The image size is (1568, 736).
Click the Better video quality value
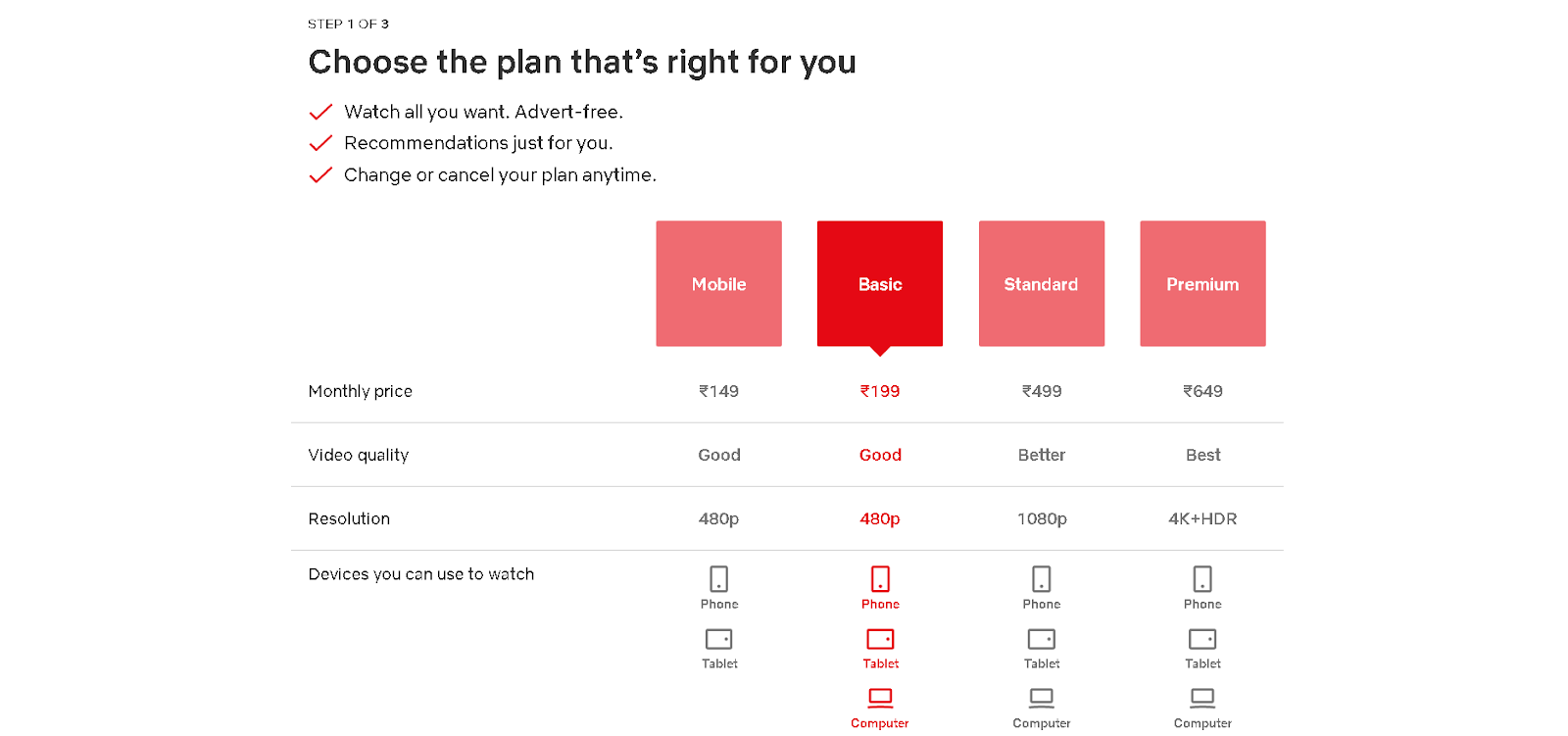1042,455
